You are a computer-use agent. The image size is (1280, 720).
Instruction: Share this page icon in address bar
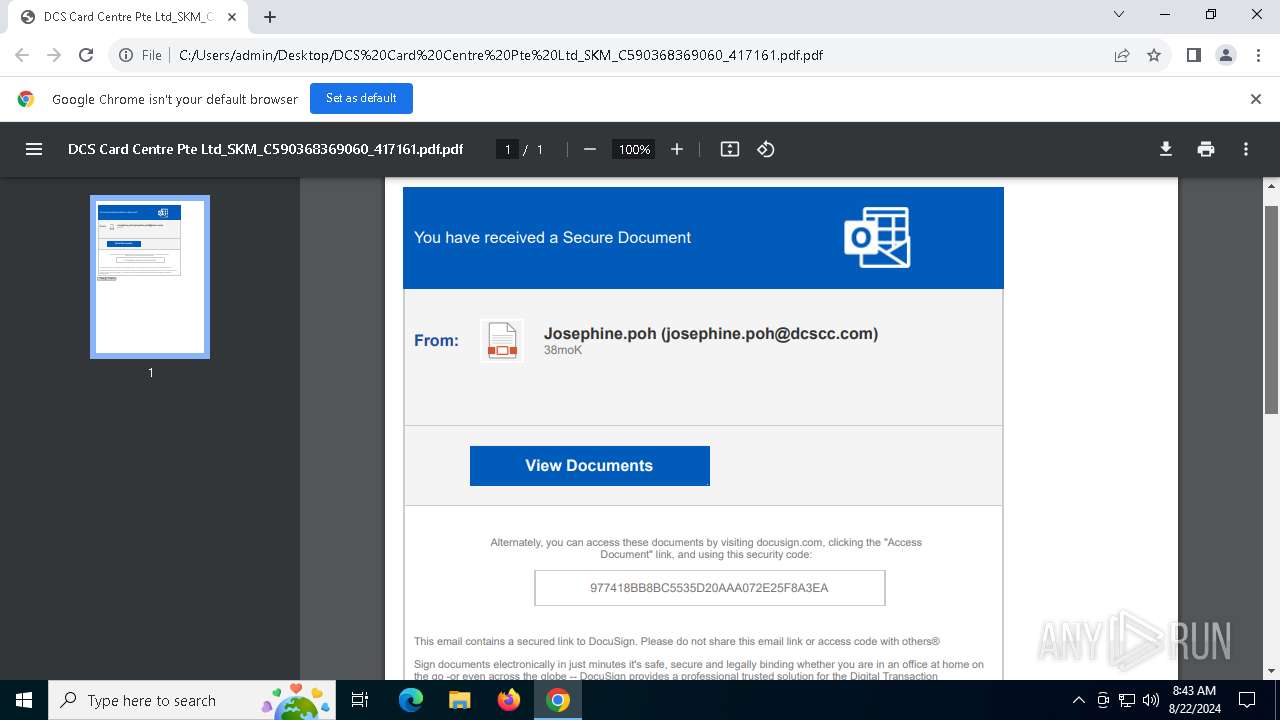click(x=1122, y=55)
